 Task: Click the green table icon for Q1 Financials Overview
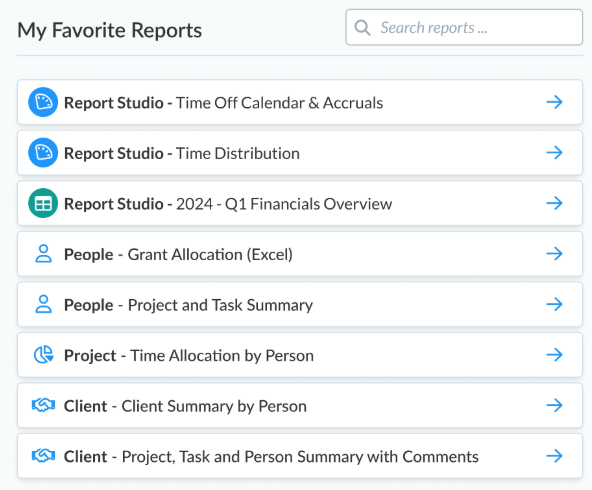click(43, 203)
